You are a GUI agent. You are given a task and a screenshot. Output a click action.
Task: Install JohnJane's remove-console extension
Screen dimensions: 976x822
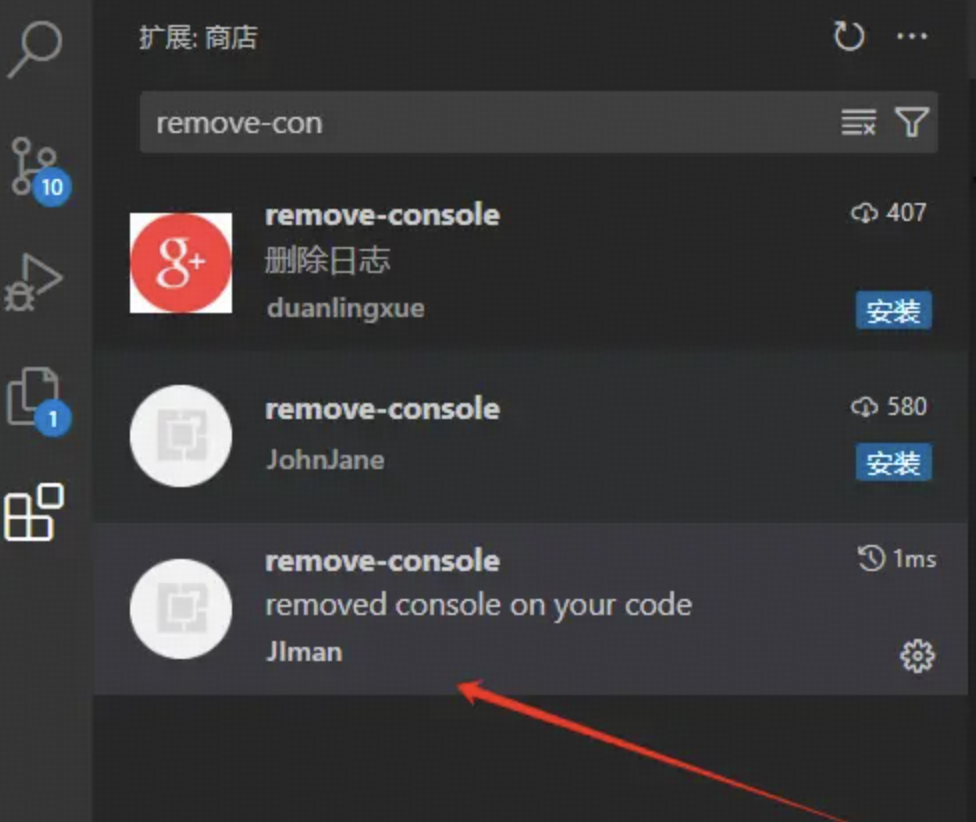(893, 462)
